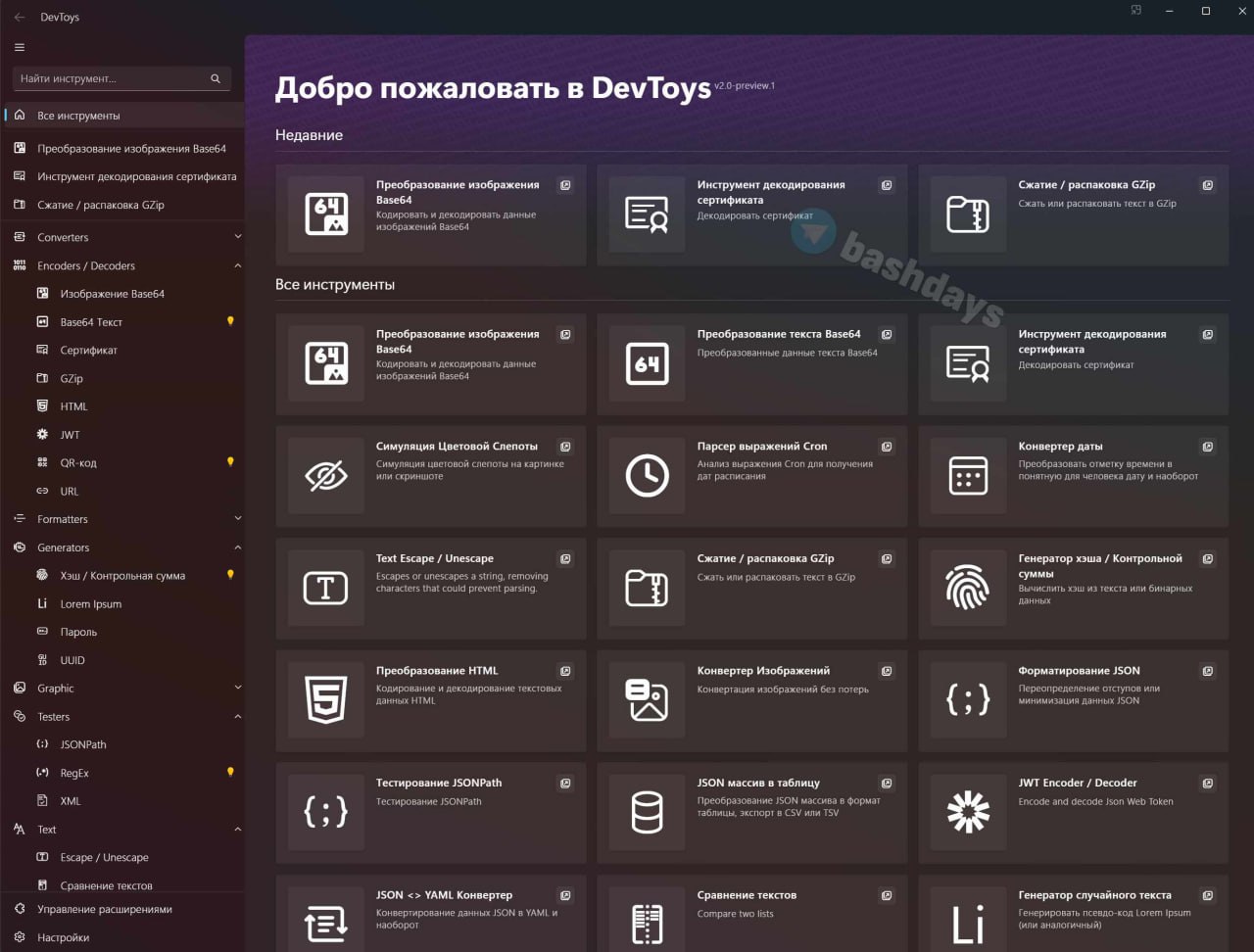Click the calendar icon of 'Конвертер даты'
This screenshot has width=1254, height=952.
tap(969, 476)
